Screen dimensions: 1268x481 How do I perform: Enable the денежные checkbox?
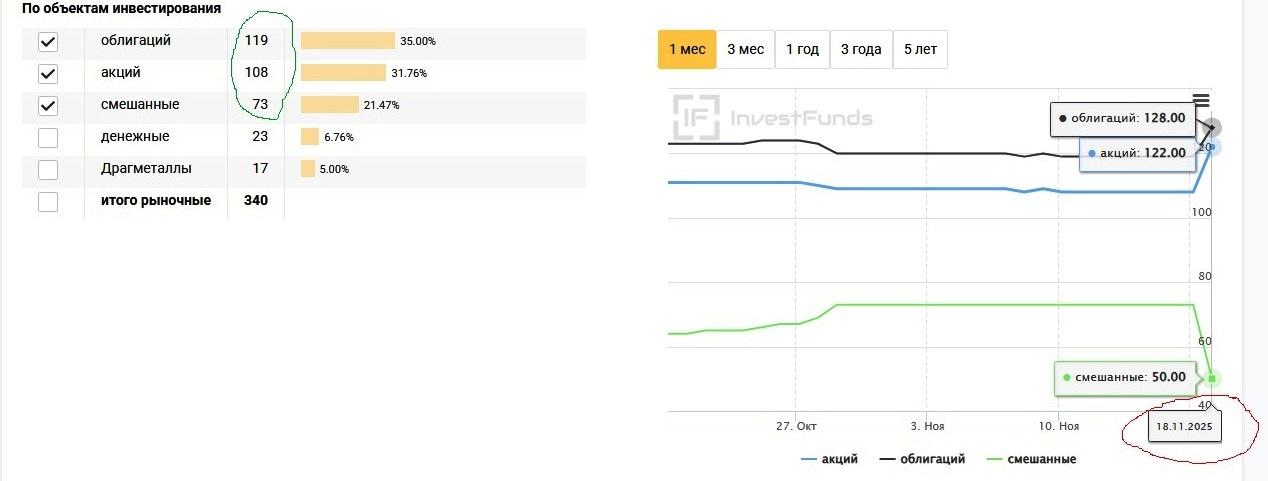pyautogui.click(x=47, y=138)
